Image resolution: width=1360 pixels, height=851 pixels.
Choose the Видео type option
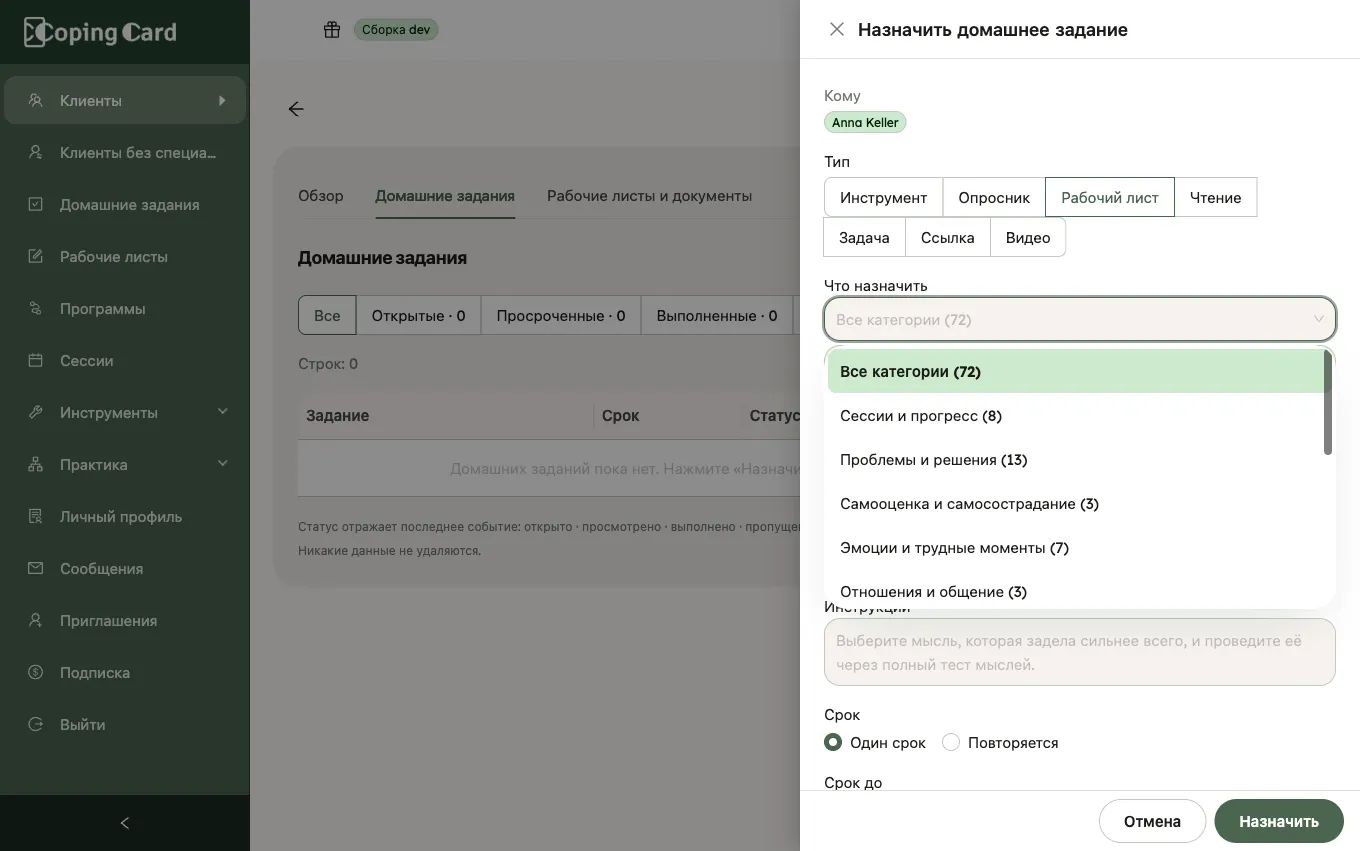tap(1028, 237)
